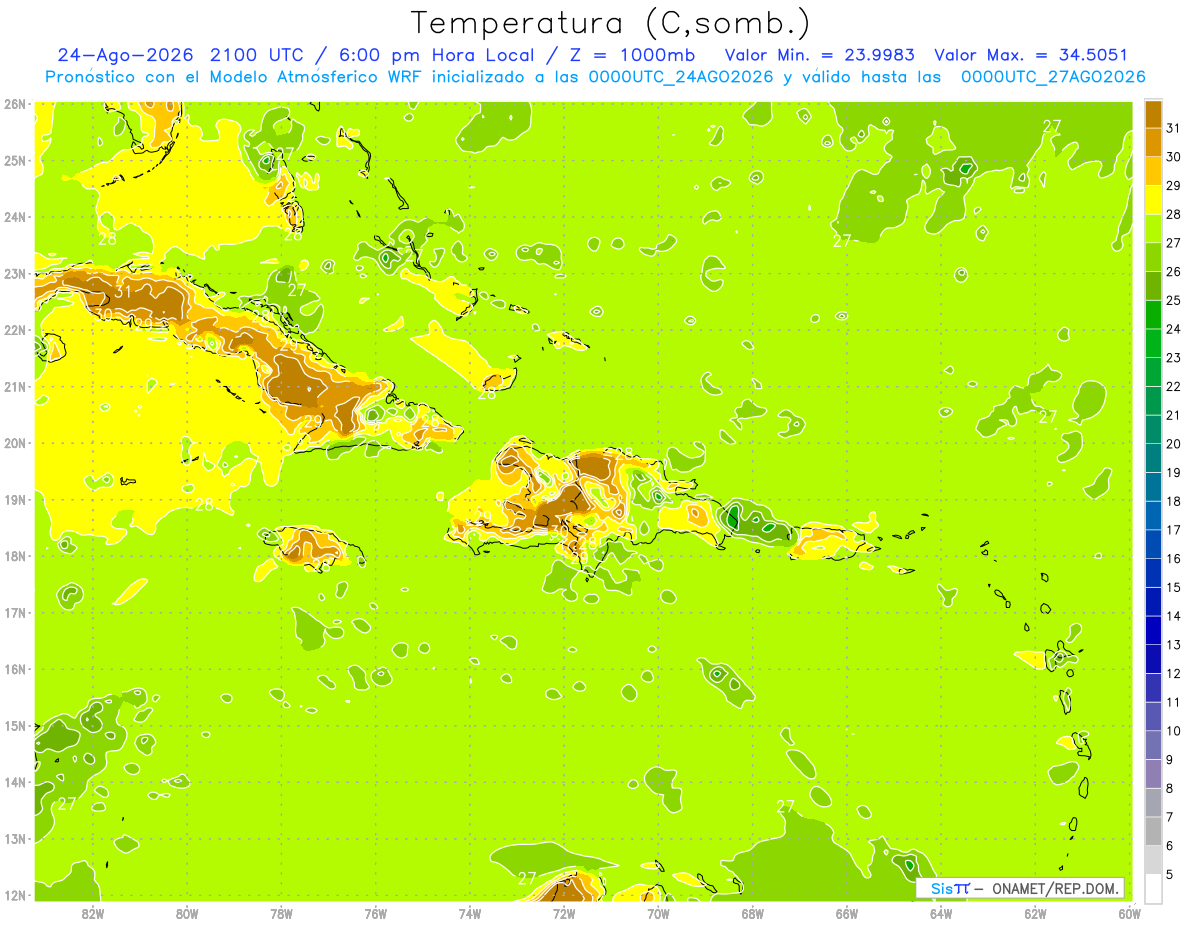
Task: Click legend scale value 5
Action: [1171, 875]
